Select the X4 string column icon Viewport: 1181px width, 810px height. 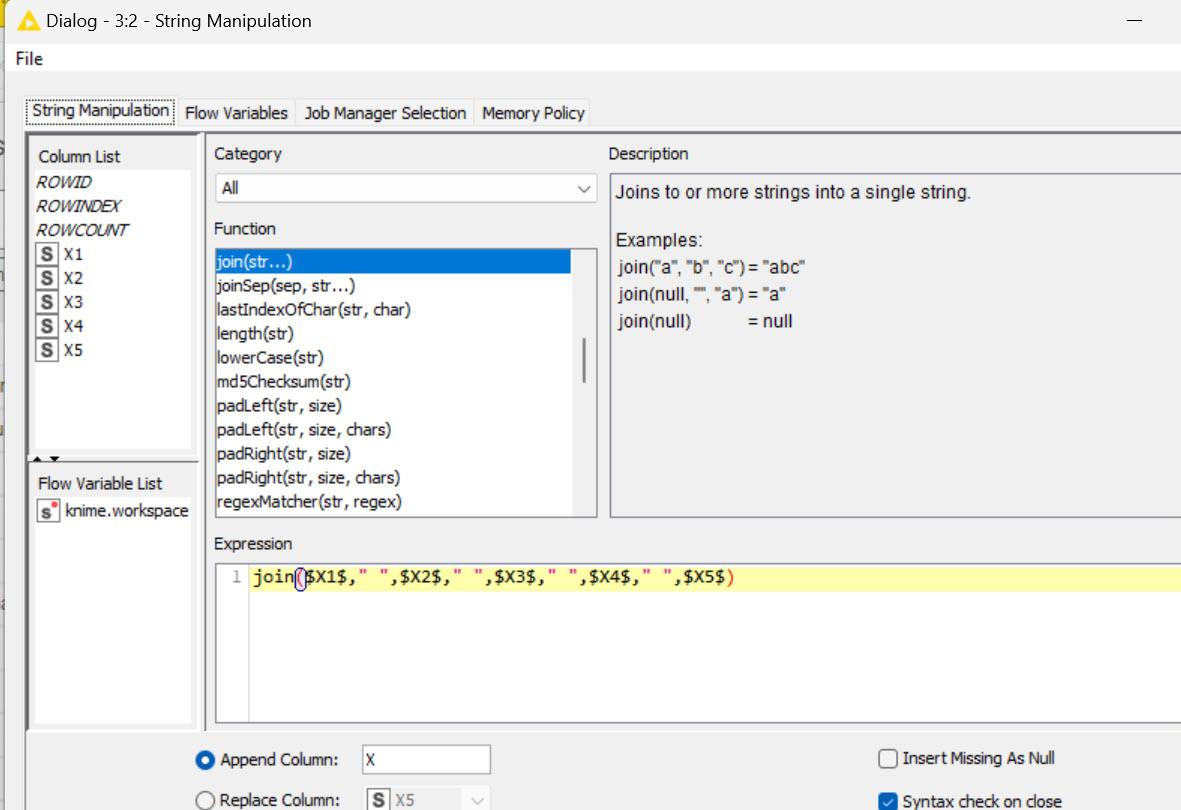47,326
